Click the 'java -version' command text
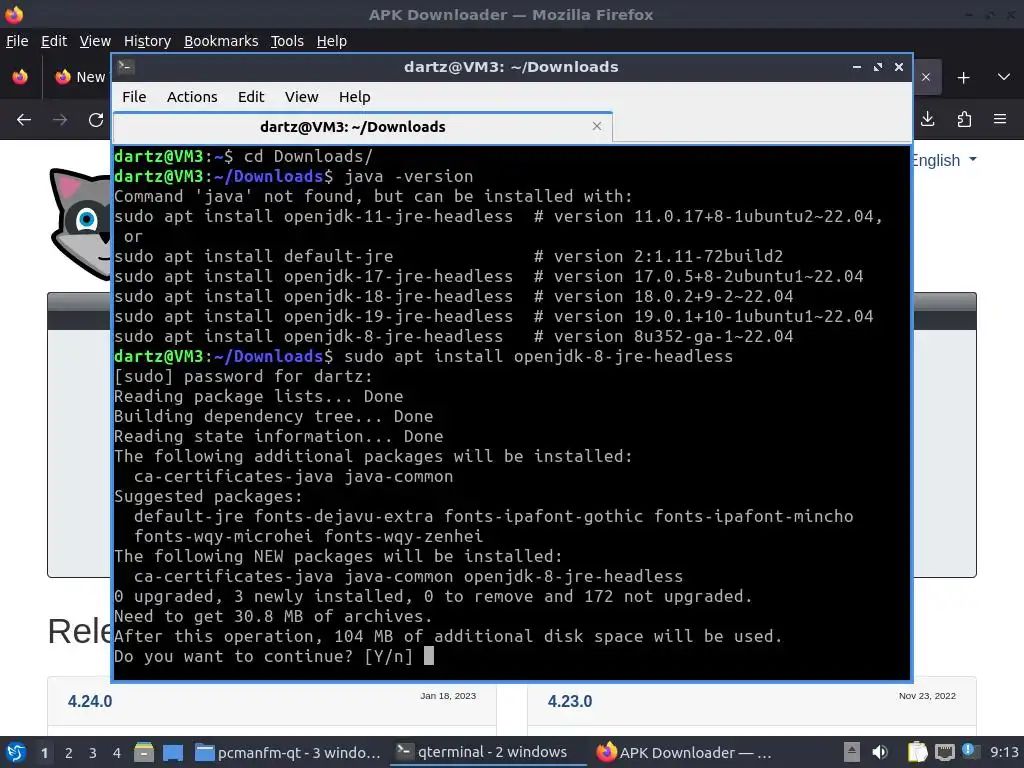The width and height of the screenshot is (1024, 768). [x=409, y=177]
